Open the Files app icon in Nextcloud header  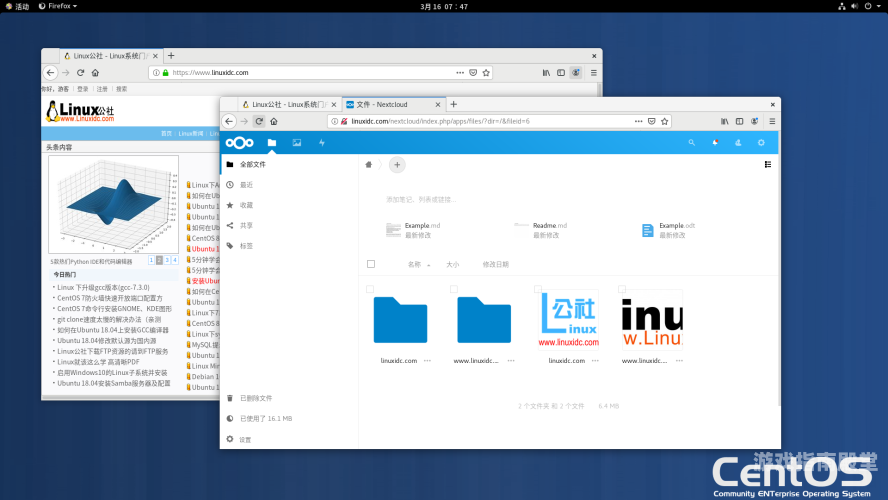coord(272,143)
